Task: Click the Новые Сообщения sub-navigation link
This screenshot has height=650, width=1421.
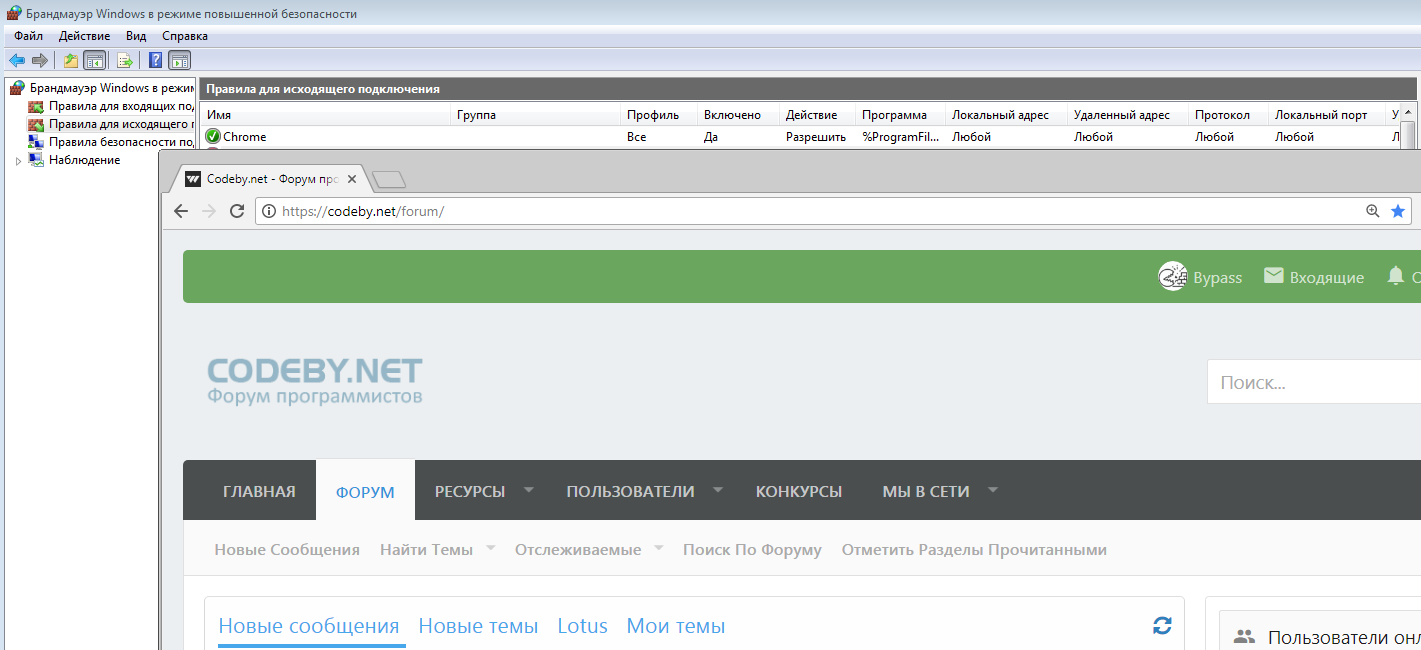Action: [x=287, y=549]
